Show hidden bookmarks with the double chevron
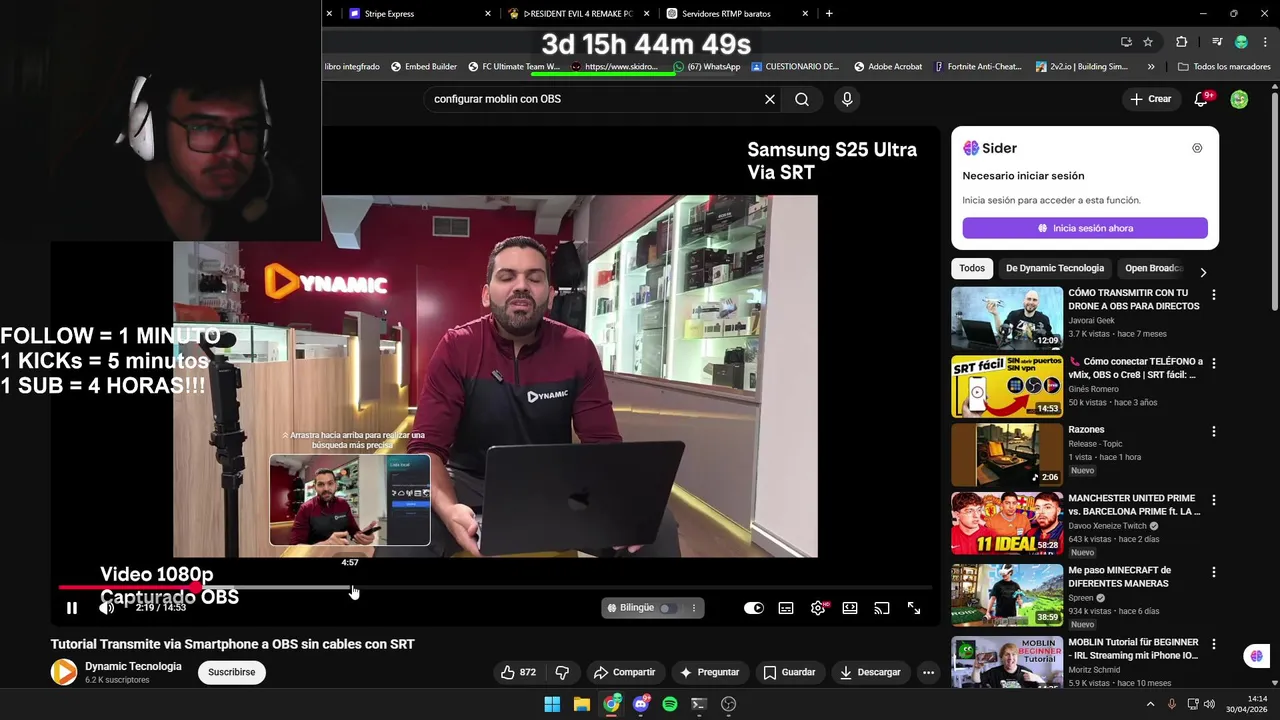The image size is (1280, 720). 1151,67
